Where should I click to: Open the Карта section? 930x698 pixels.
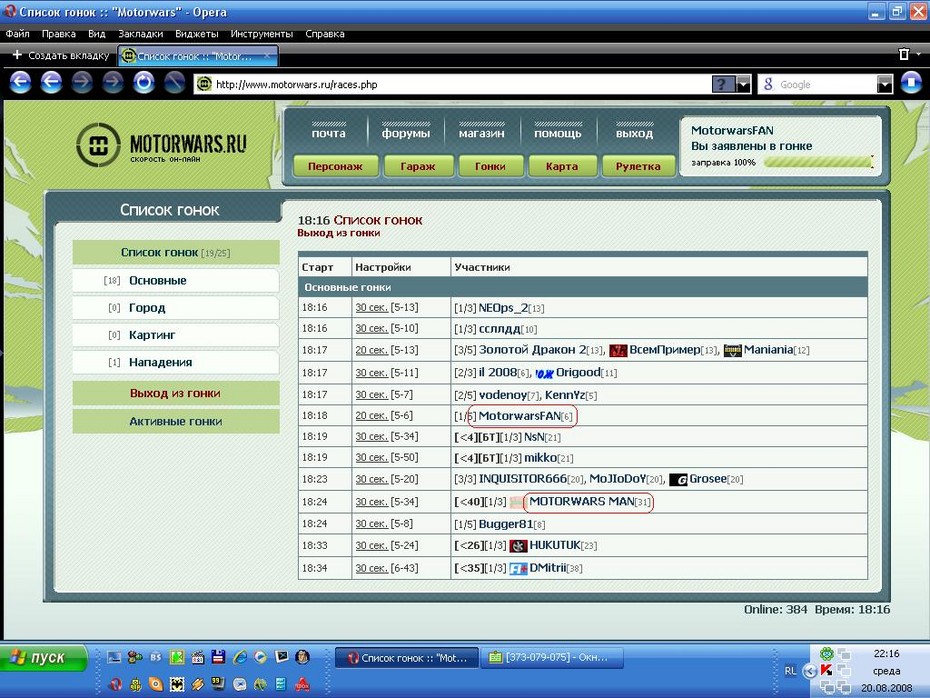click(x=562, y=166)
